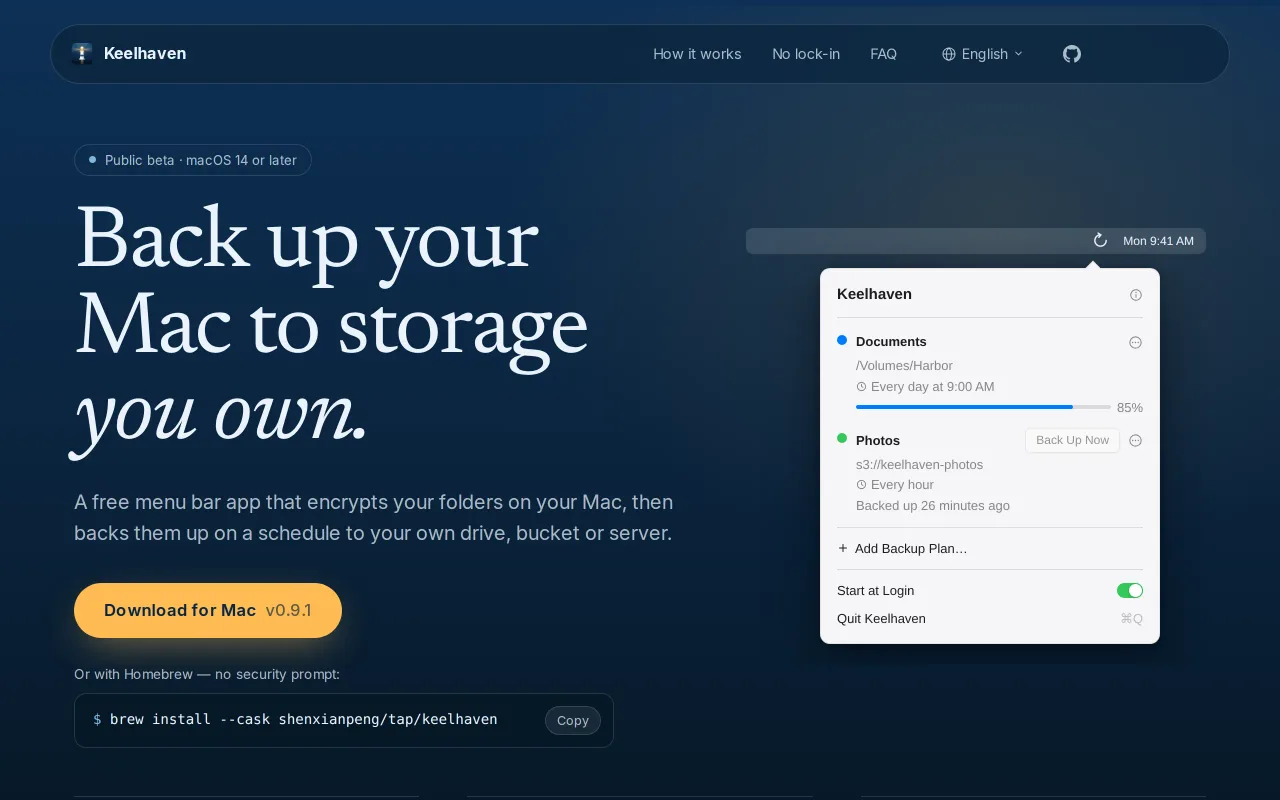Click the Documents plan name
The width and height of the screenshot is (1280, 800).
tap(891, 341)
